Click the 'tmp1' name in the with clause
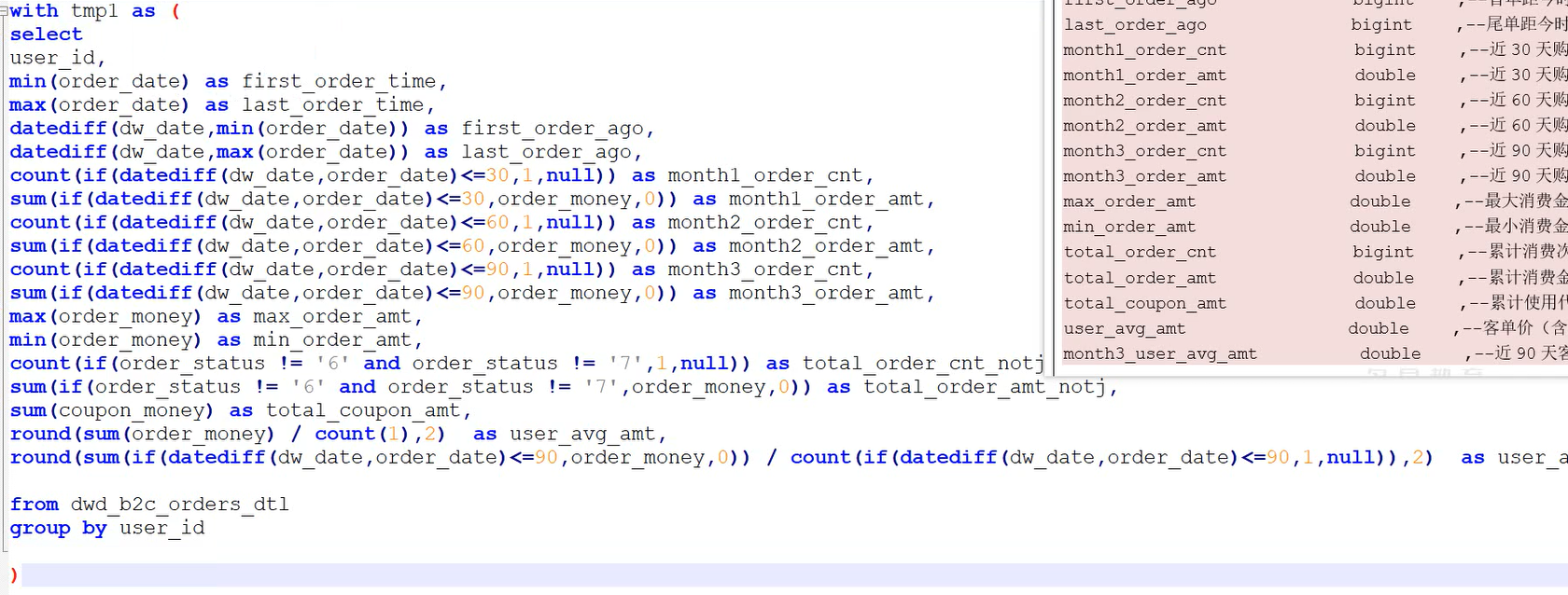Image resolution: width=1568 pixels, height=595 pixels. [94, 11]
